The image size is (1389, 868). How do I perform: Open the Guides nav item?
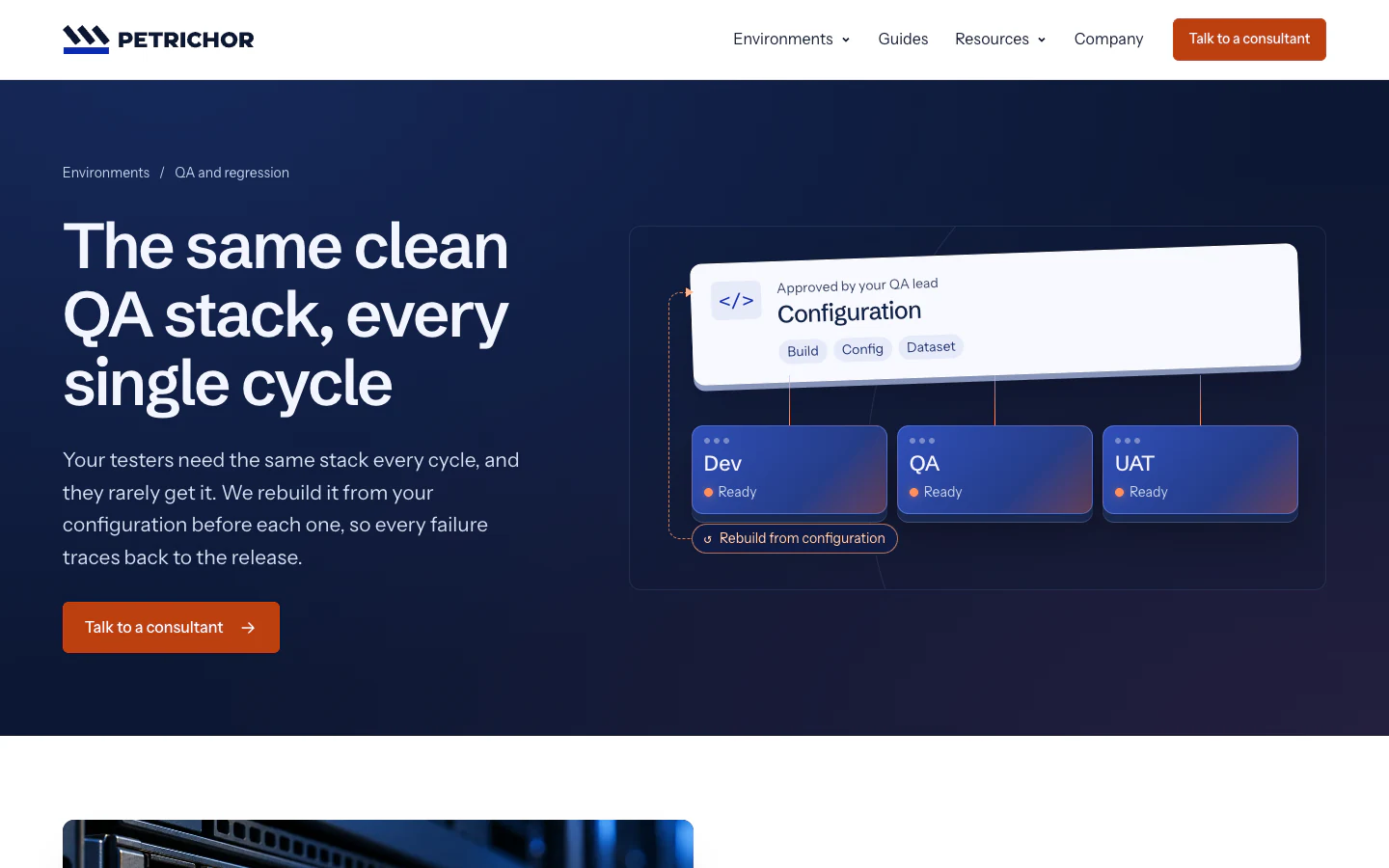[x=903, y=40]
